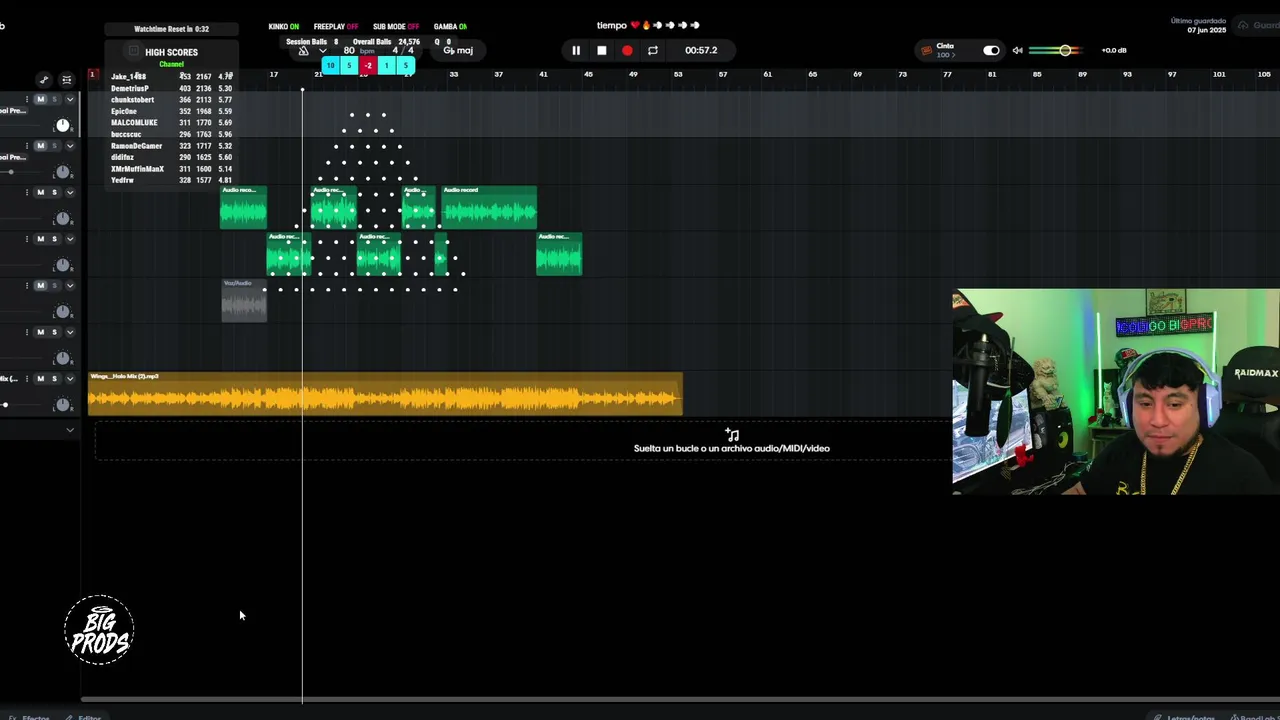Mute the Mix track with the yellow clip
This screenshot has width=1280, height=720.
[x=40, y=379]
